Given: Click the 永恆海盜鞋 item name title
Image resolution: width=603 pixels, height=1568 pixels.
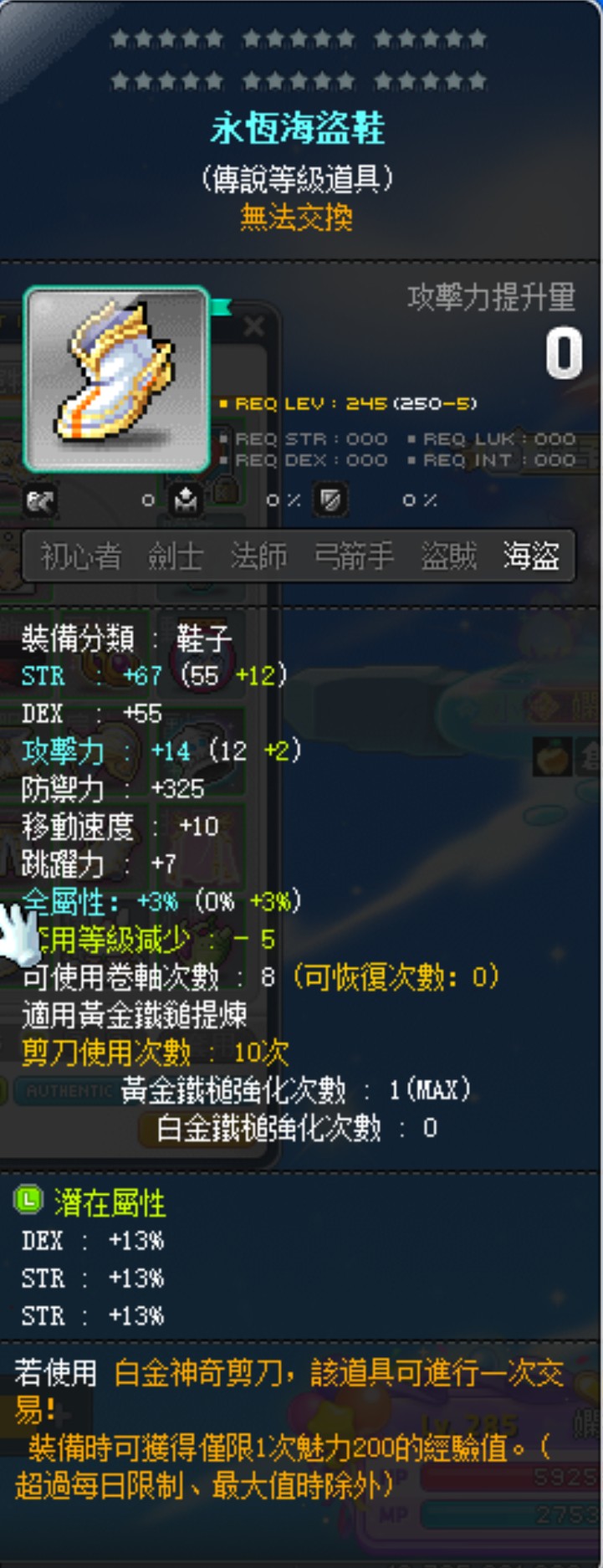Looking at the screenshot, I should click(297, 129).
